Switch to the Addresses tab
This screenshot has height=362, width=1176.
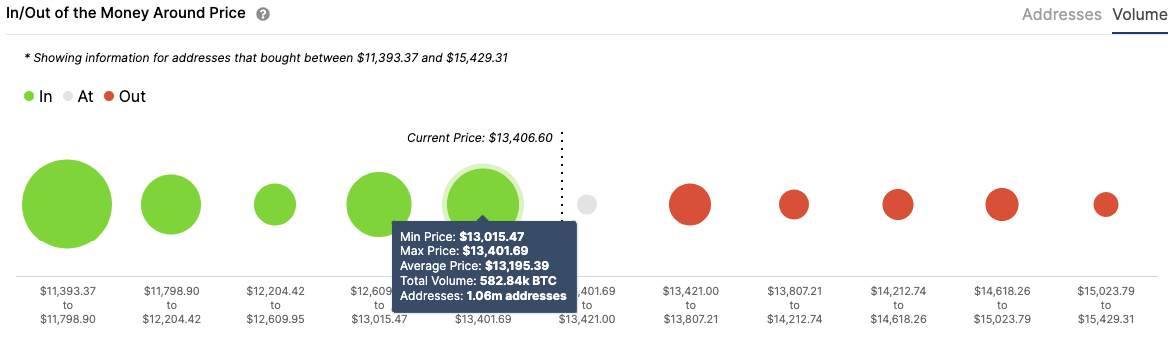(1061, 14)
